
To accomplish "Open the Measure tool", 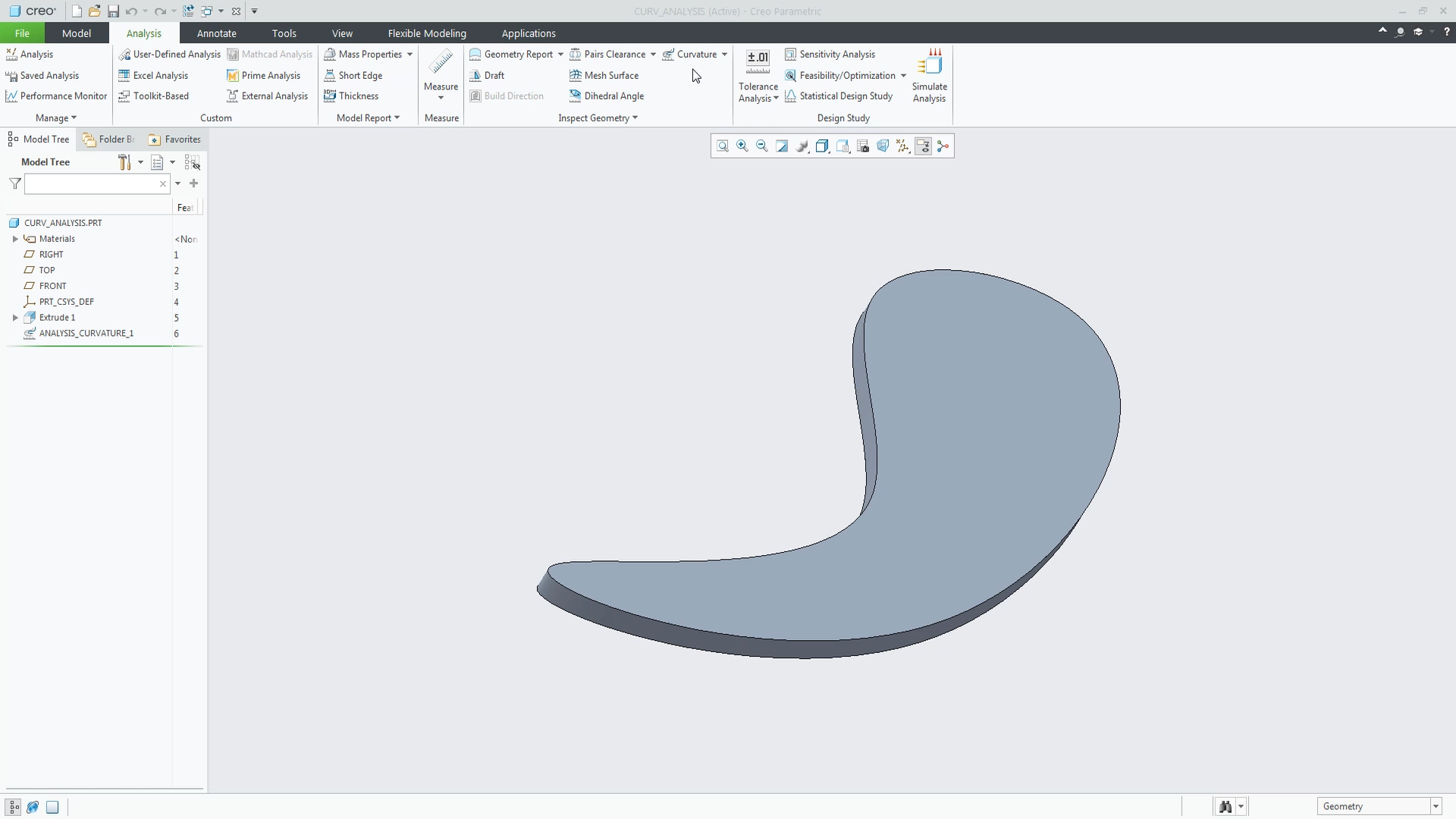I will 441,74.
